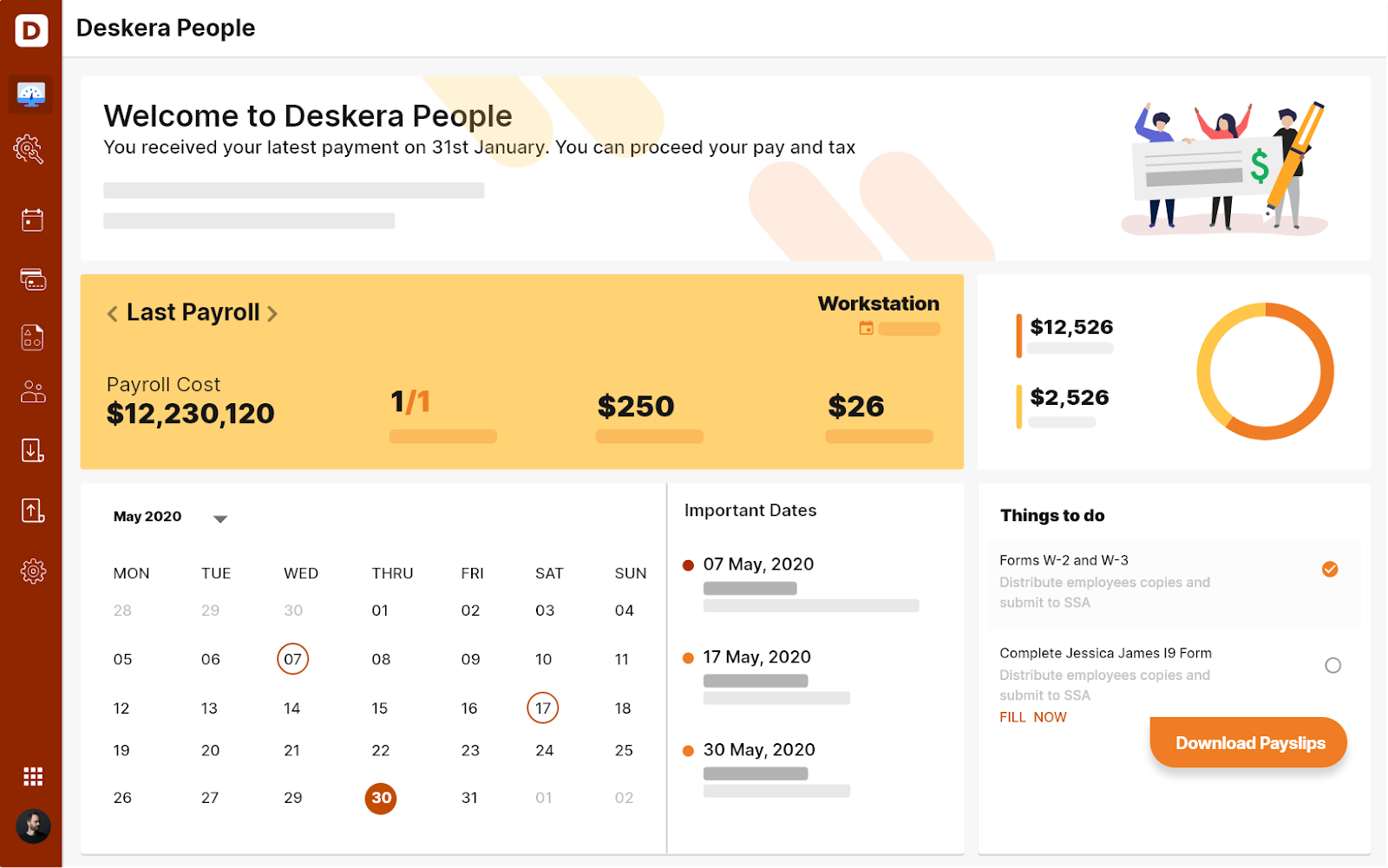Uncheck the Forms W-2 and W-3 task
The image size is (1388, 868).
[1329, 569]
